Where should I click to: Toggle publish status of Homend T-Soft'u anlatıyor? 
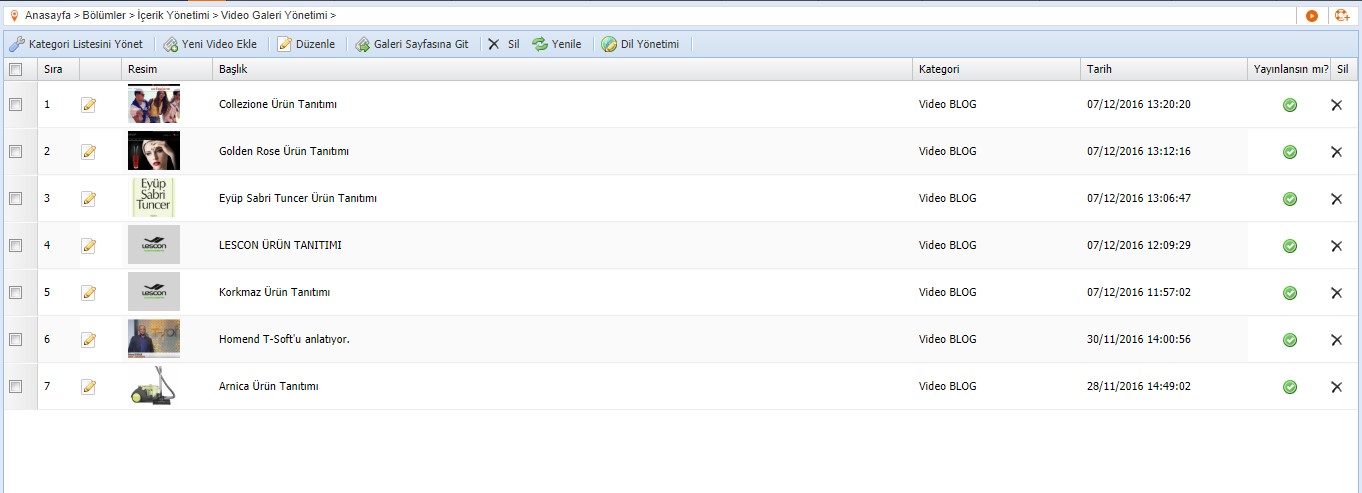coord(1290,340)
